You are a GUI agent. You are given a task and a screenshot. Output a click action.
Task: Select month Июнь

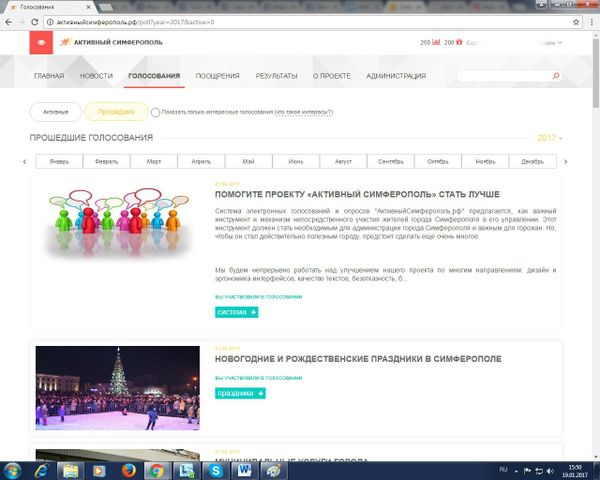tap(296, 162)
